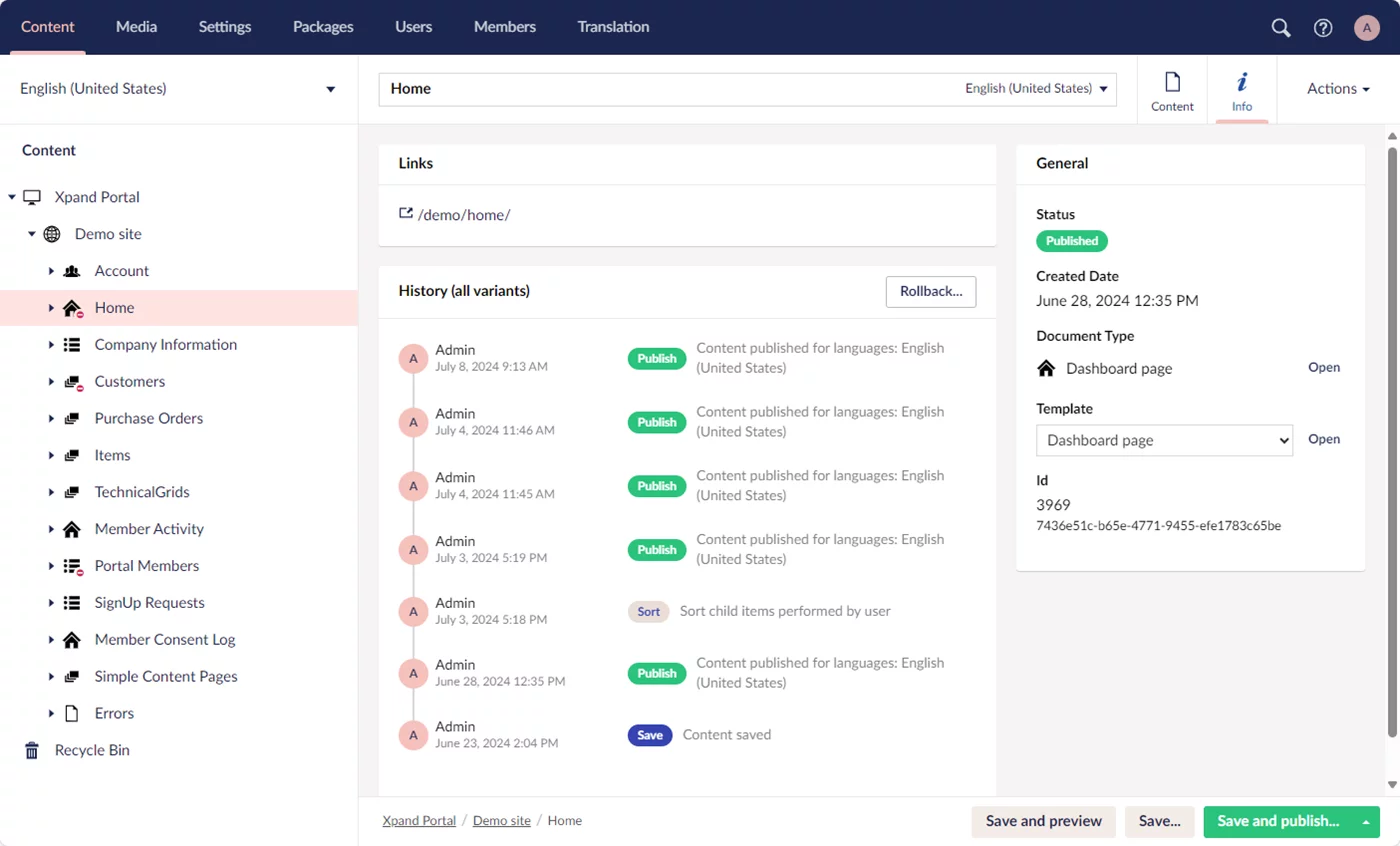Image resolution: width=1400 pixels, height=846 pixels.
Task: Open the Actions dropdown menu
Action: (1337, 89)
